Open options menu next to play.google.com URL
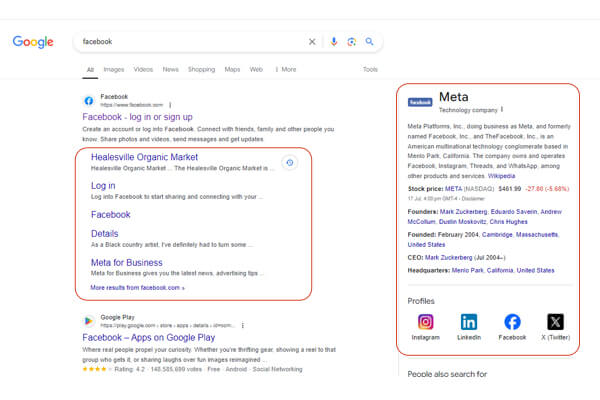This screenshot has height=400, width=600. (243, 325)
